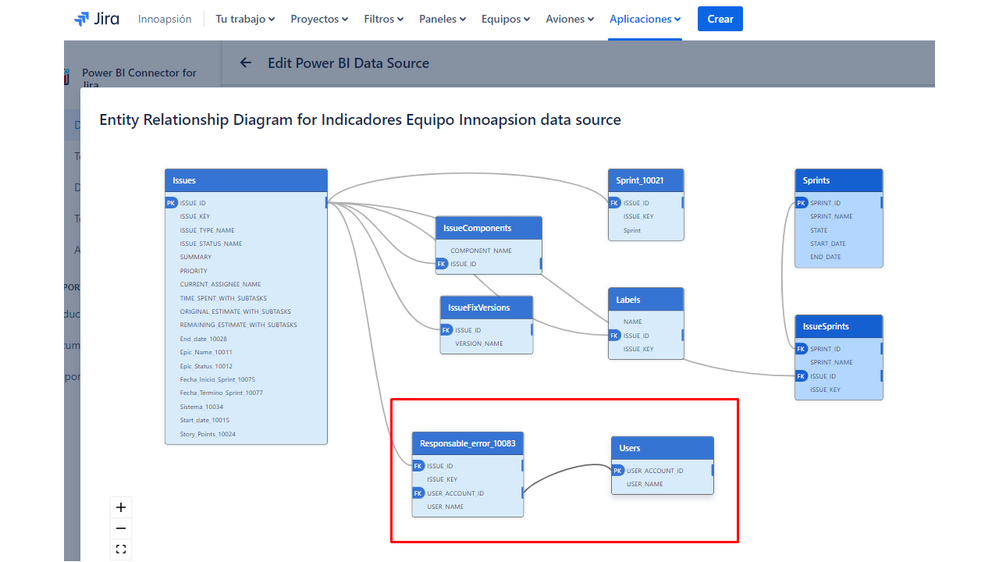Viewport: 999px width, 562px height.
Task: Click the FK badge of ISSUE_ID in Responsable_error_10083
Action: [x=418, y=466]
